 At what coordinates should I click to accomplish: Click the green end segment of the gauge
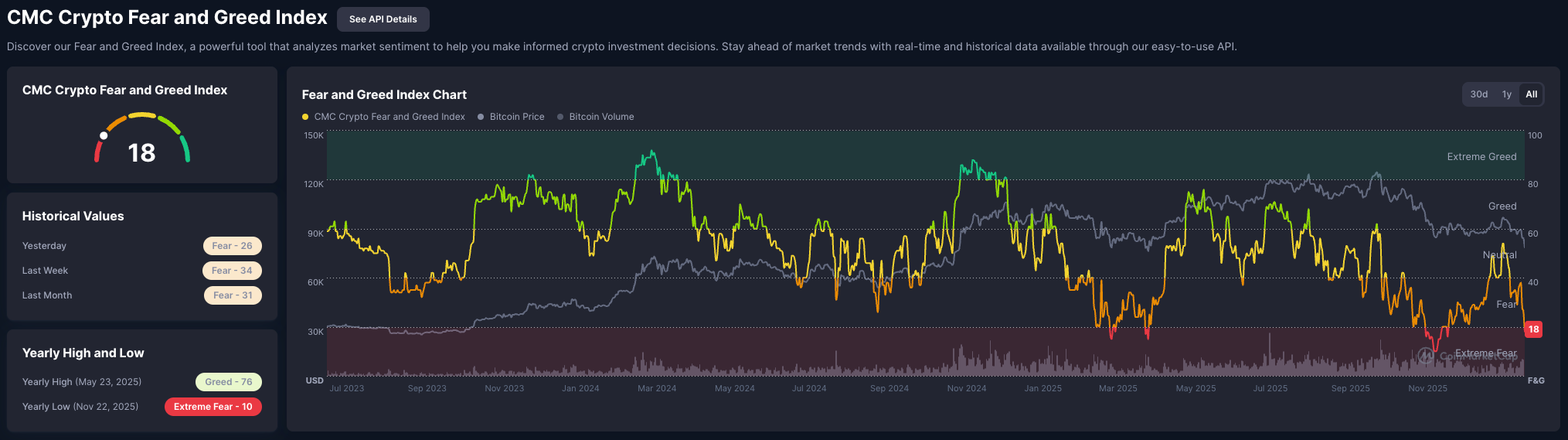185,148
